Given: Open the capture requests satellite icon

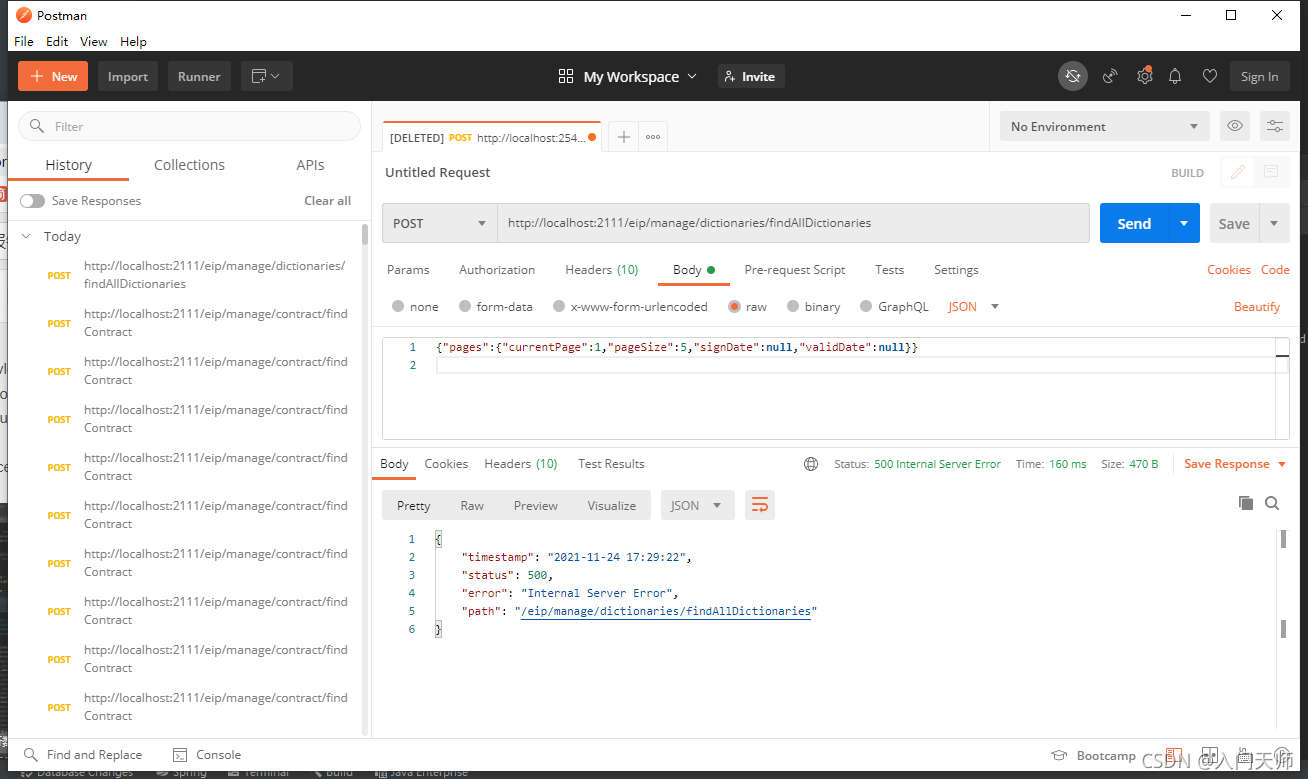Looking at the screenshot, I should [1109, 76].
